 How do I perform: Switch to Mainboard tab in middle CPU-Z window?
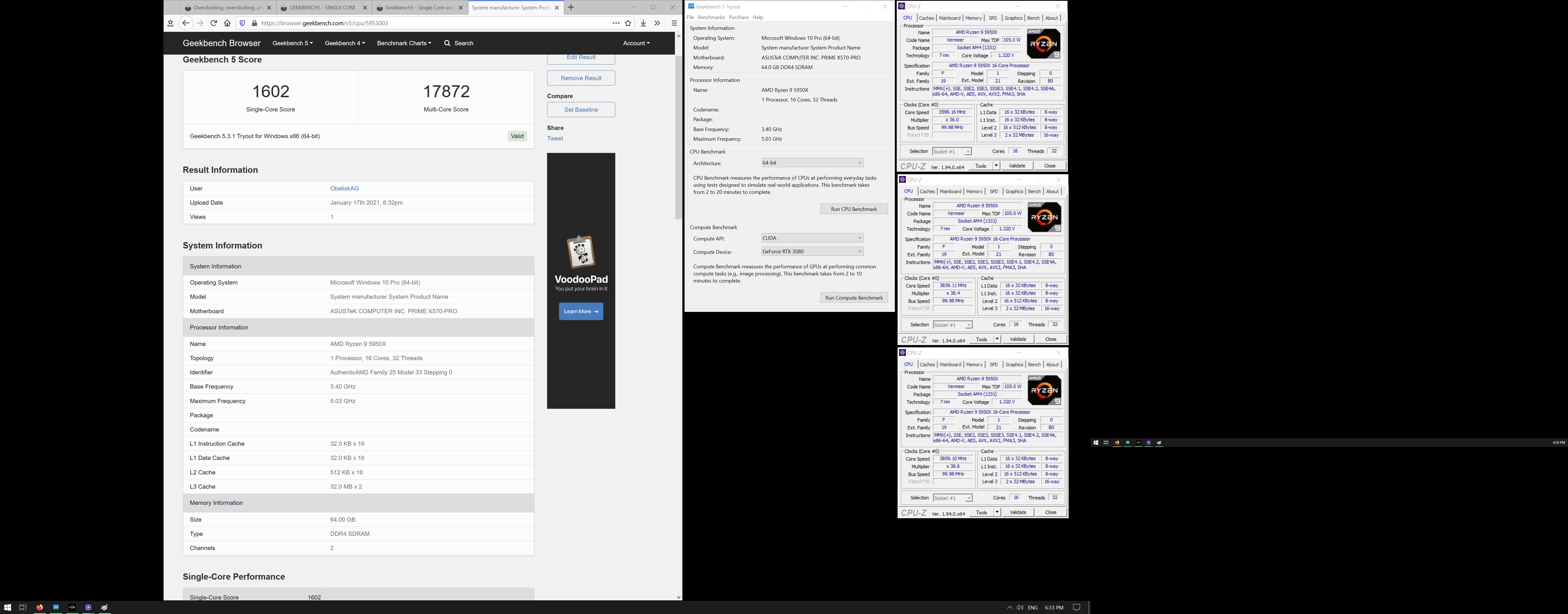click(950, 191)
